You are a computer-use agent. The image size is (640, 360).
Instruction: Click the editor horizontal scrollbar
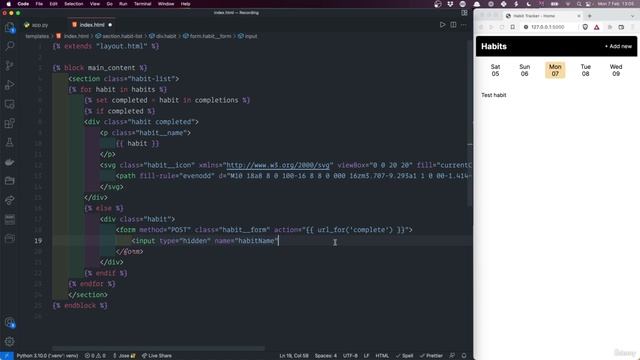coord(158,349)
